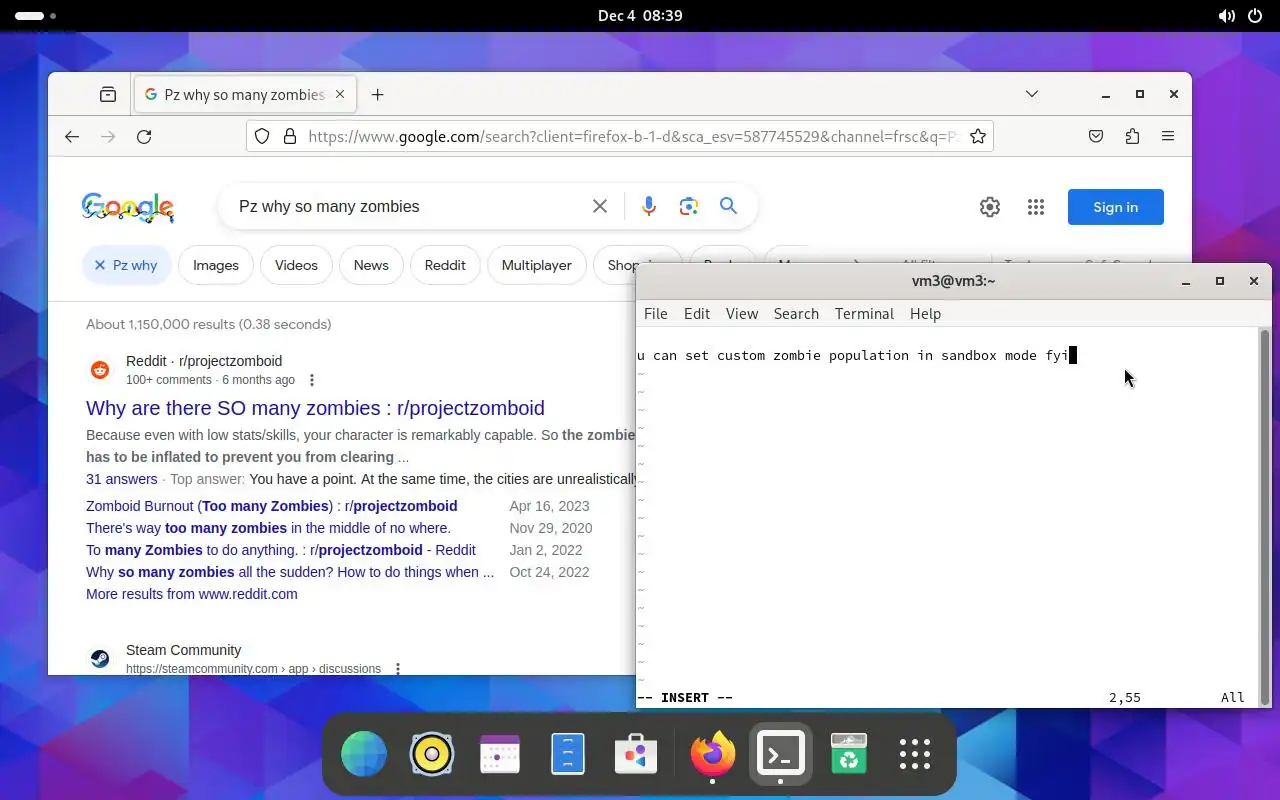This screenshot has width=1280, height=800.
Task: Click the forward arrow in Firefox
Action: tap(108, 137)
